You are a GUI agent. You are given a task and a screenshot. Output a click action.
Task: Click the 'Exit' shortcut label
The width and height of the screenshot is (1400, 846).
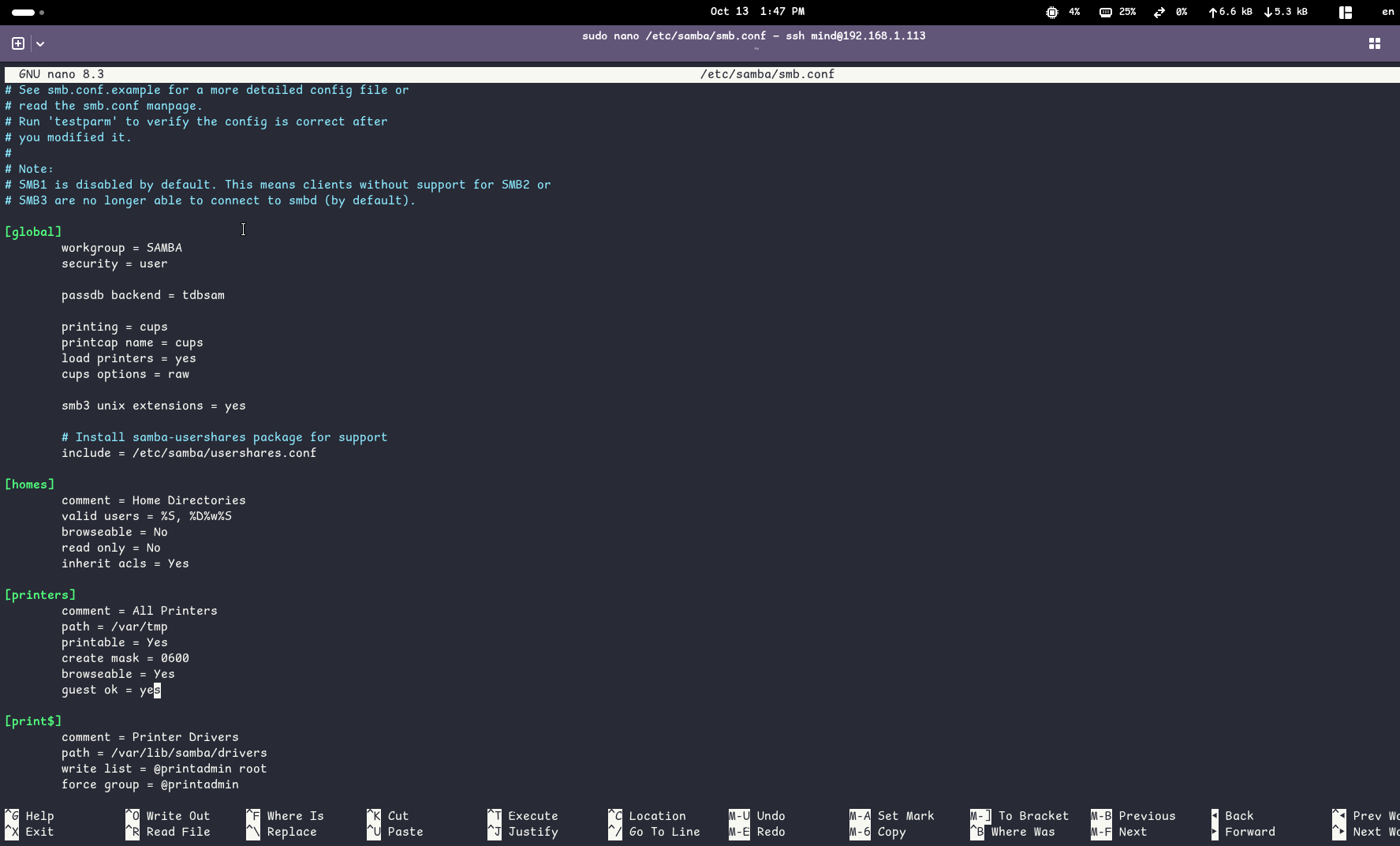click(x=39, y=832)
